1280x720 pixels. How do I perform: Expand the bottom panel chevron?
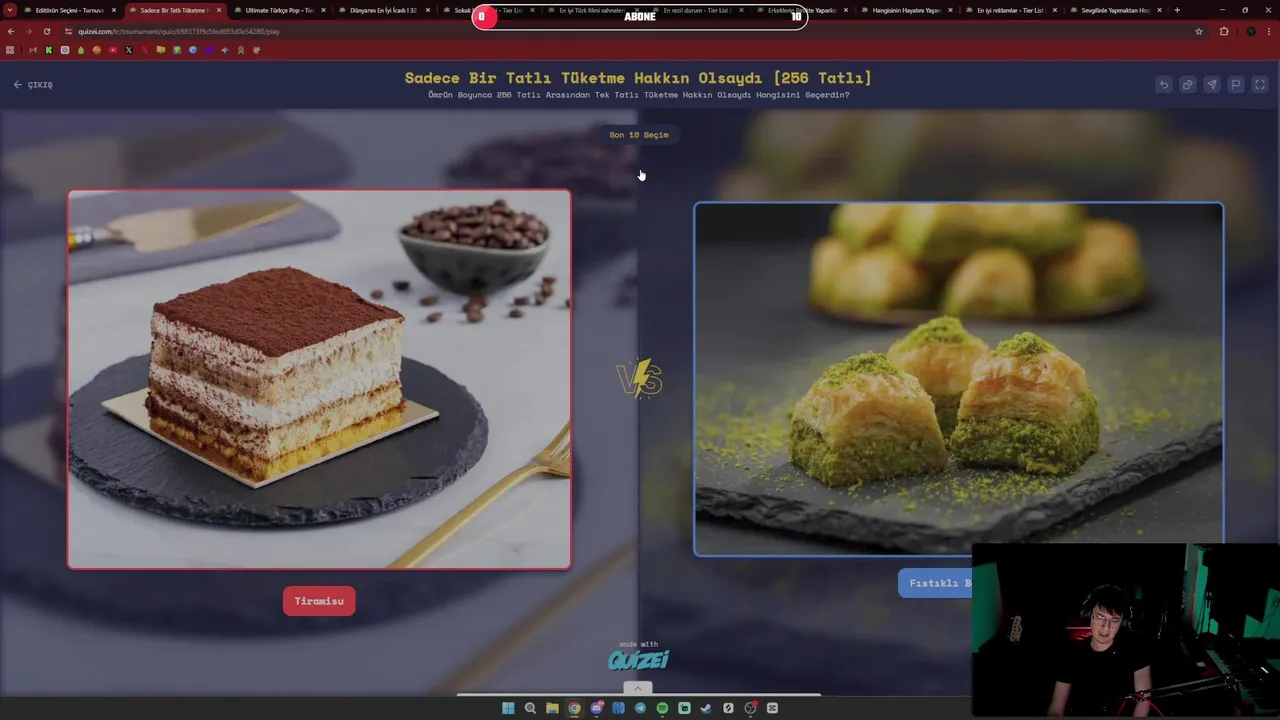(638, 688)
